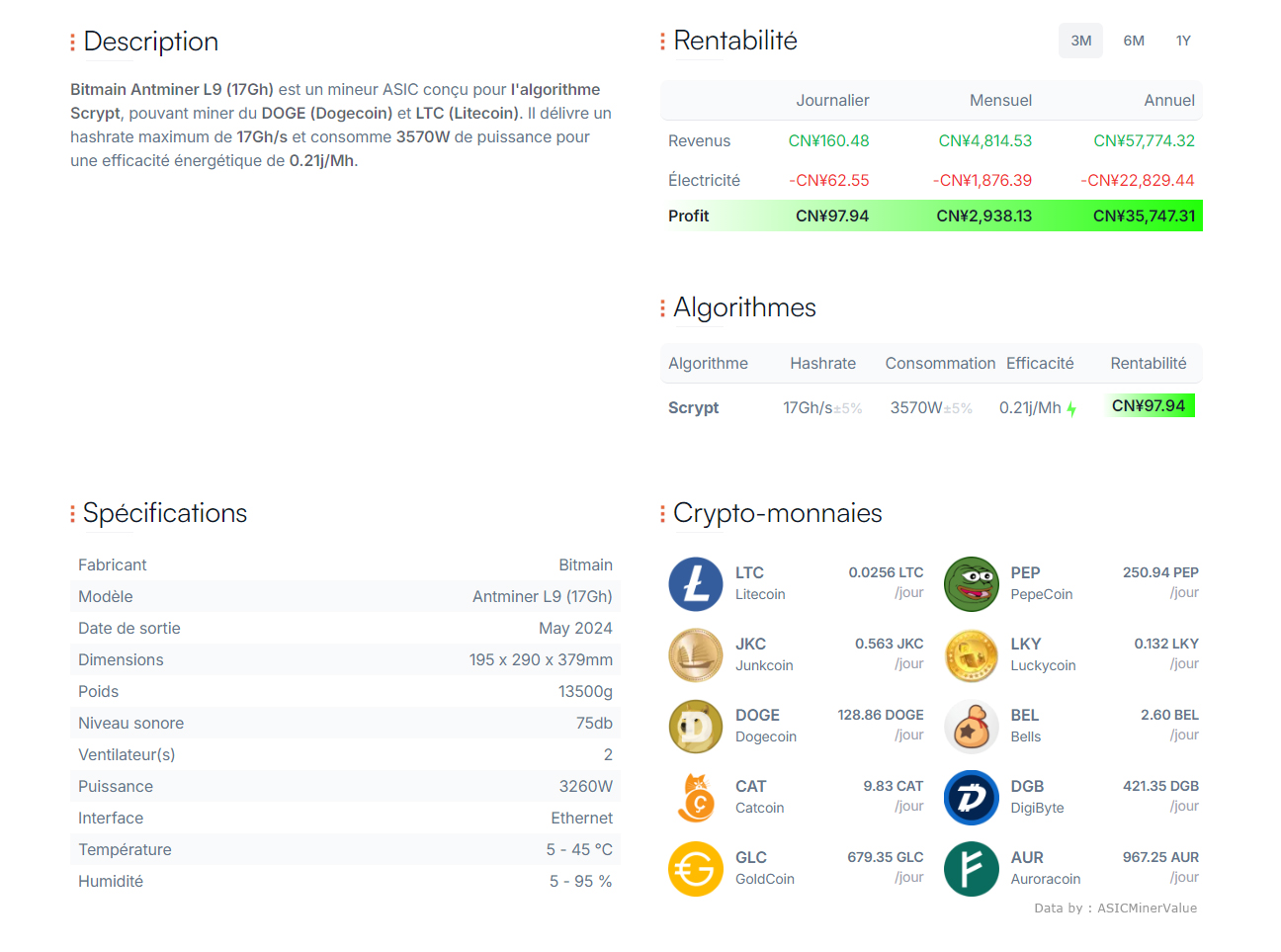Select the 0.0256 LTC daily yield
1281x952 pixels.
click(886, 572)
